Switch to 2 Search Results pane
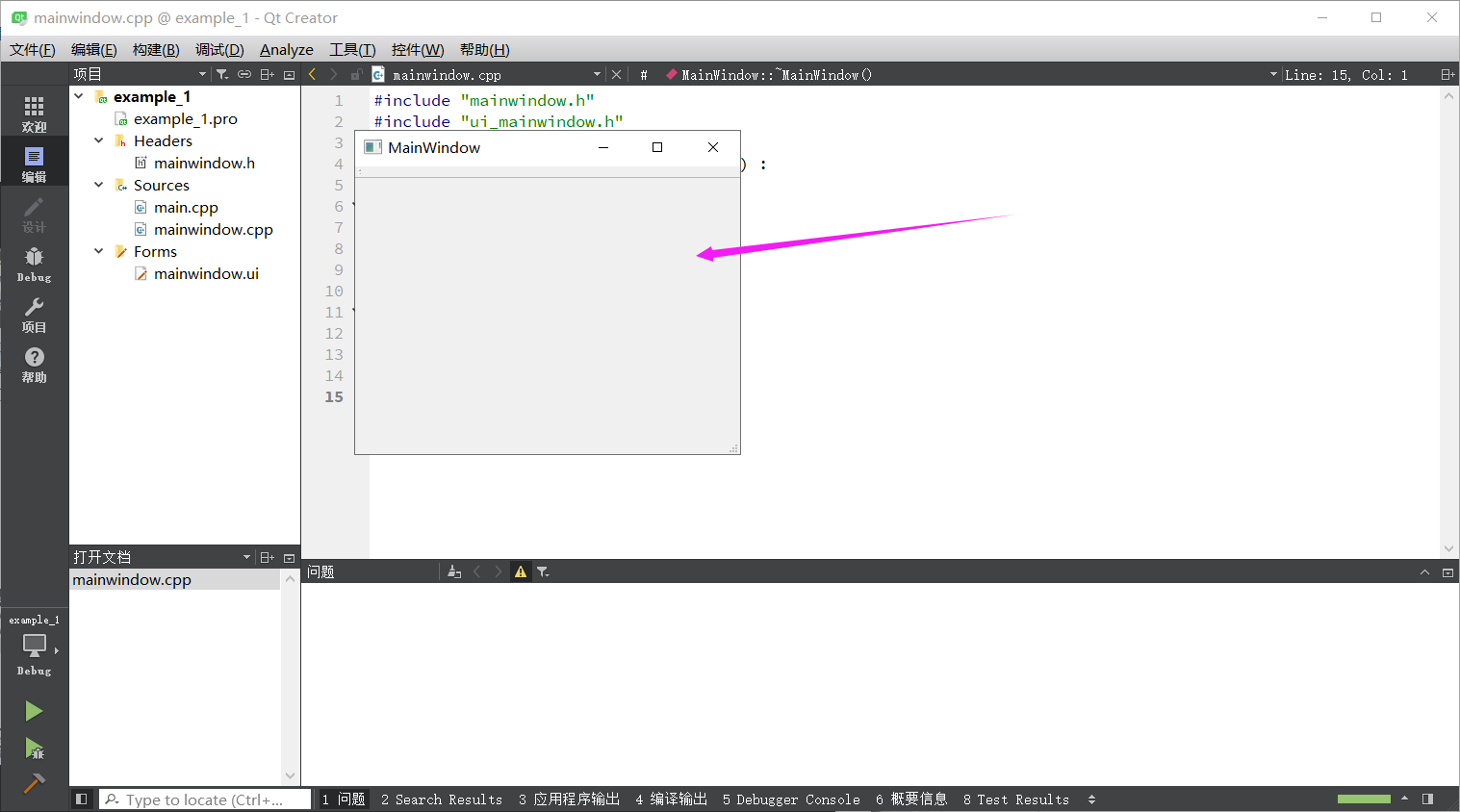 point(442,799)
